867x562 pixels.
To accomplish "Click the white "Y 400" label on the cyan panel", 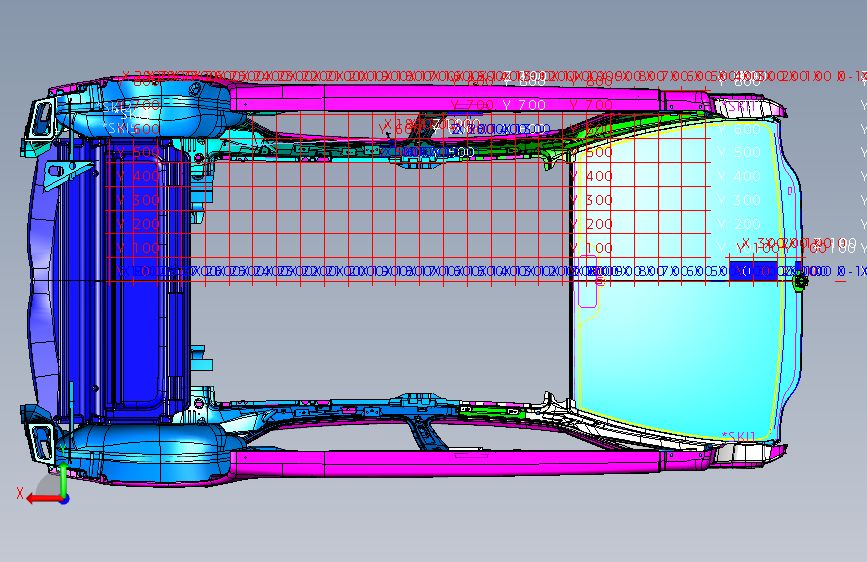I will click(x=739, y=176).
